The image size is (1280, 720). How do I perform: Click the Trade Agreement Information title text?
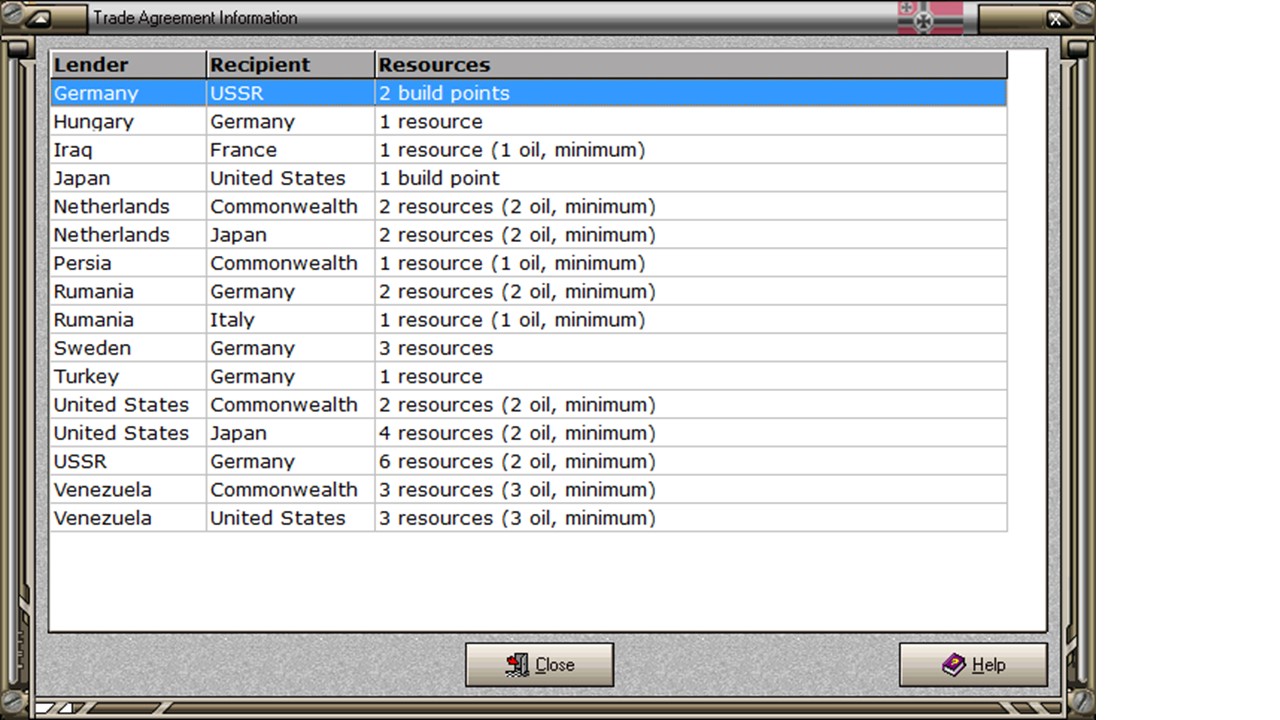pos(195,18)
